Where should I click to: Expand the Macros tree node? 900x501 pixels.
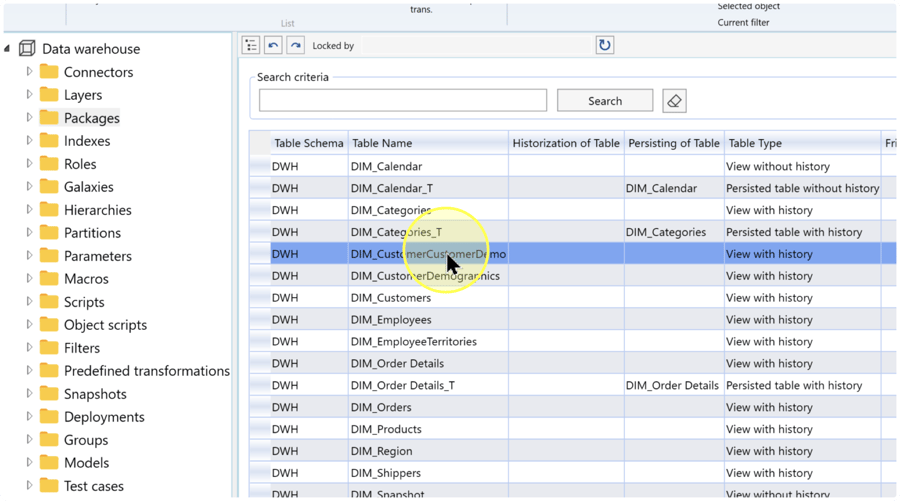29,278
